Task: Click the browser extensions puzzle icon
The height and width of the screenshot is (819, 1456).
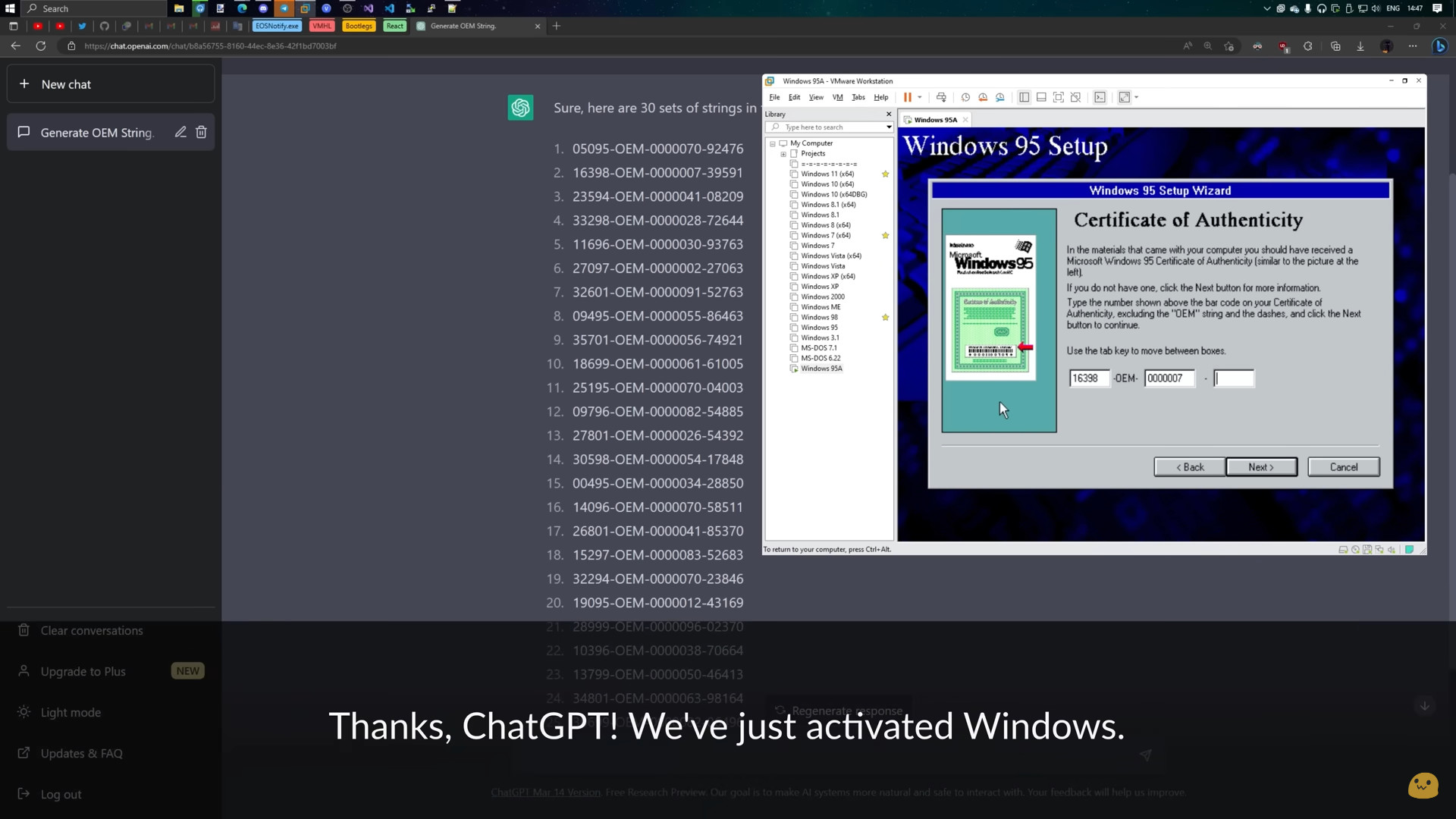Action: [x=1308, y=46]
